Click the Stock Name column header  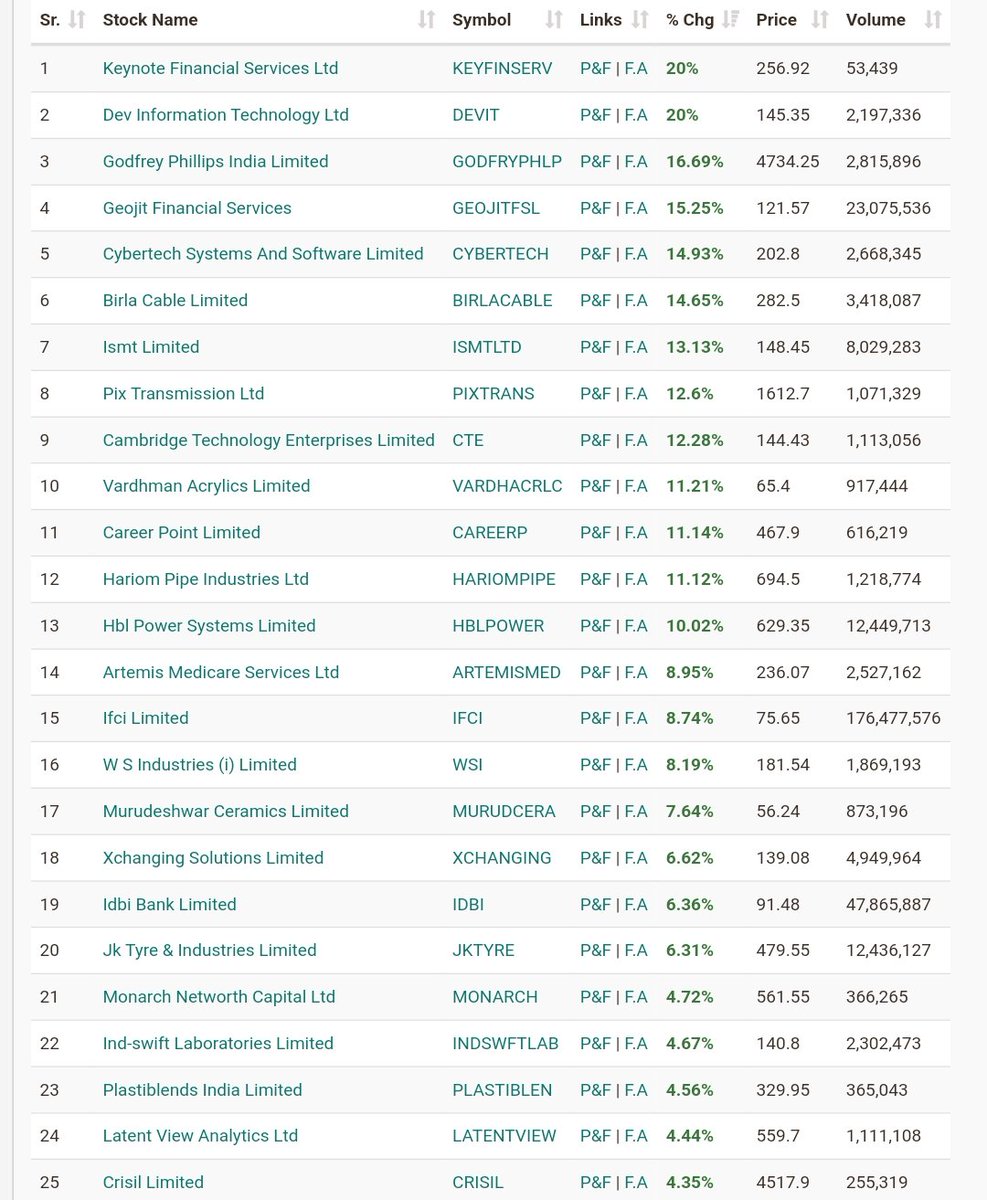tap(150, 20)
